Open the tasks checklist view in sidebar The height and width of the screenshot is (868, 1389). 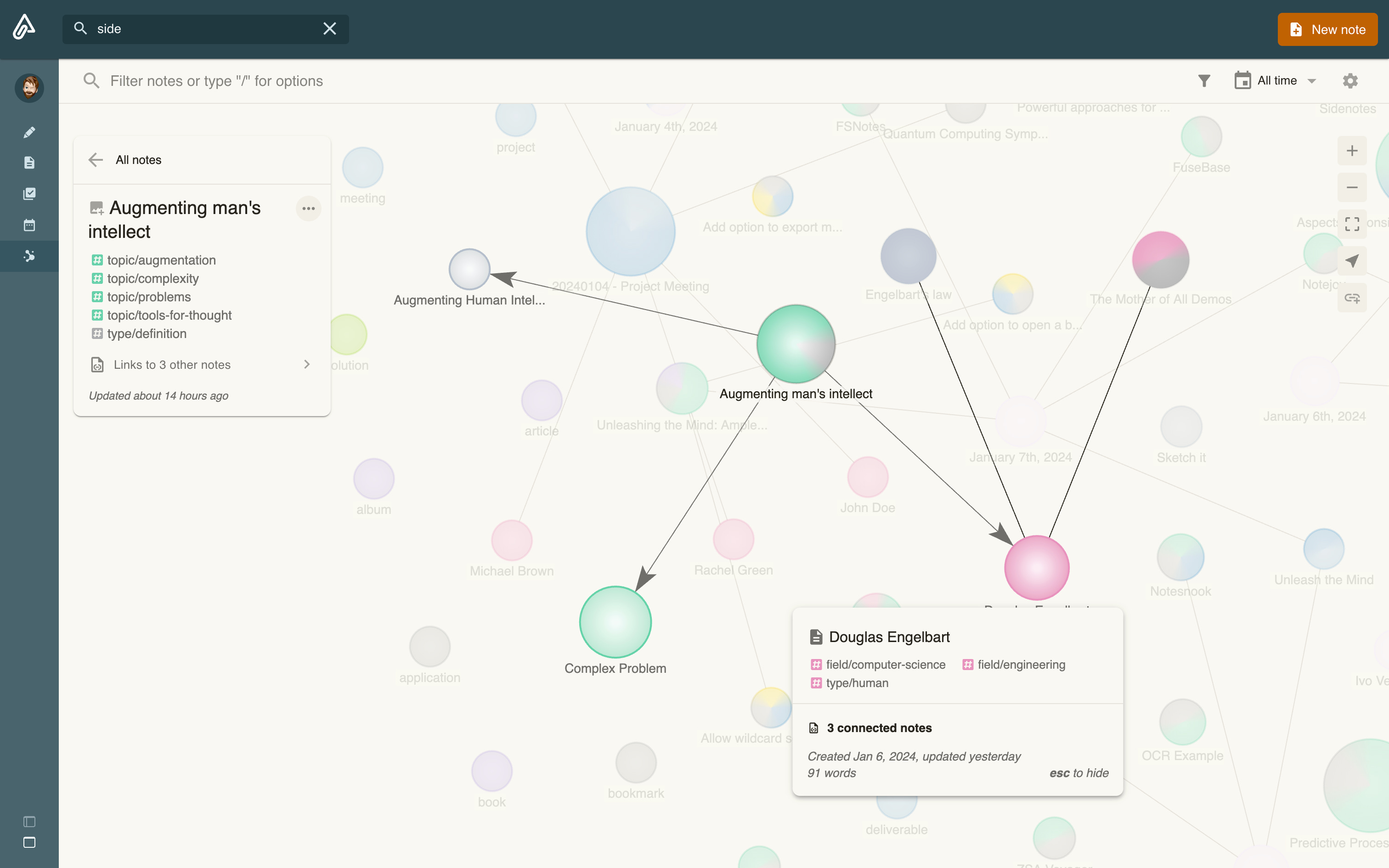coord(29,194)
